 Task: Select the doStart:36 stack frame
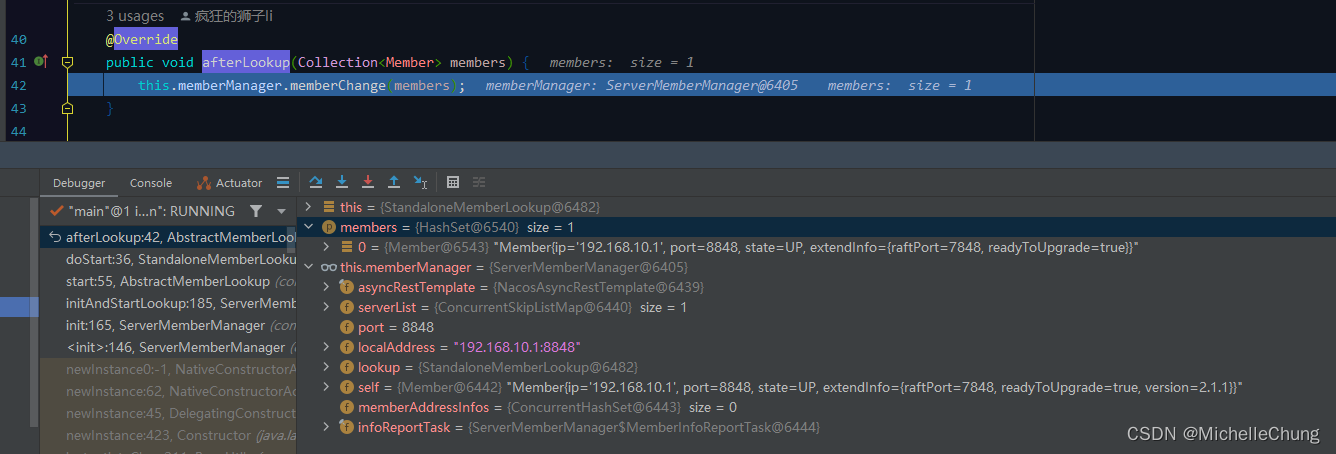pyautogui.click(x=170, y=259)
